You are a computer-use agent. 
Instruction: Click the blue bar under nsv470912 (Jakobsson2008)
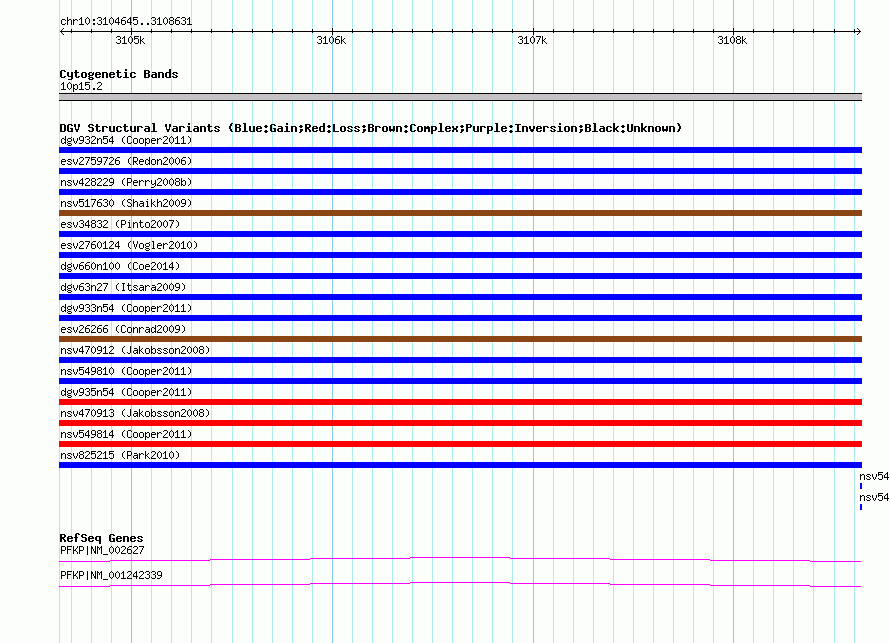(460, 360)
